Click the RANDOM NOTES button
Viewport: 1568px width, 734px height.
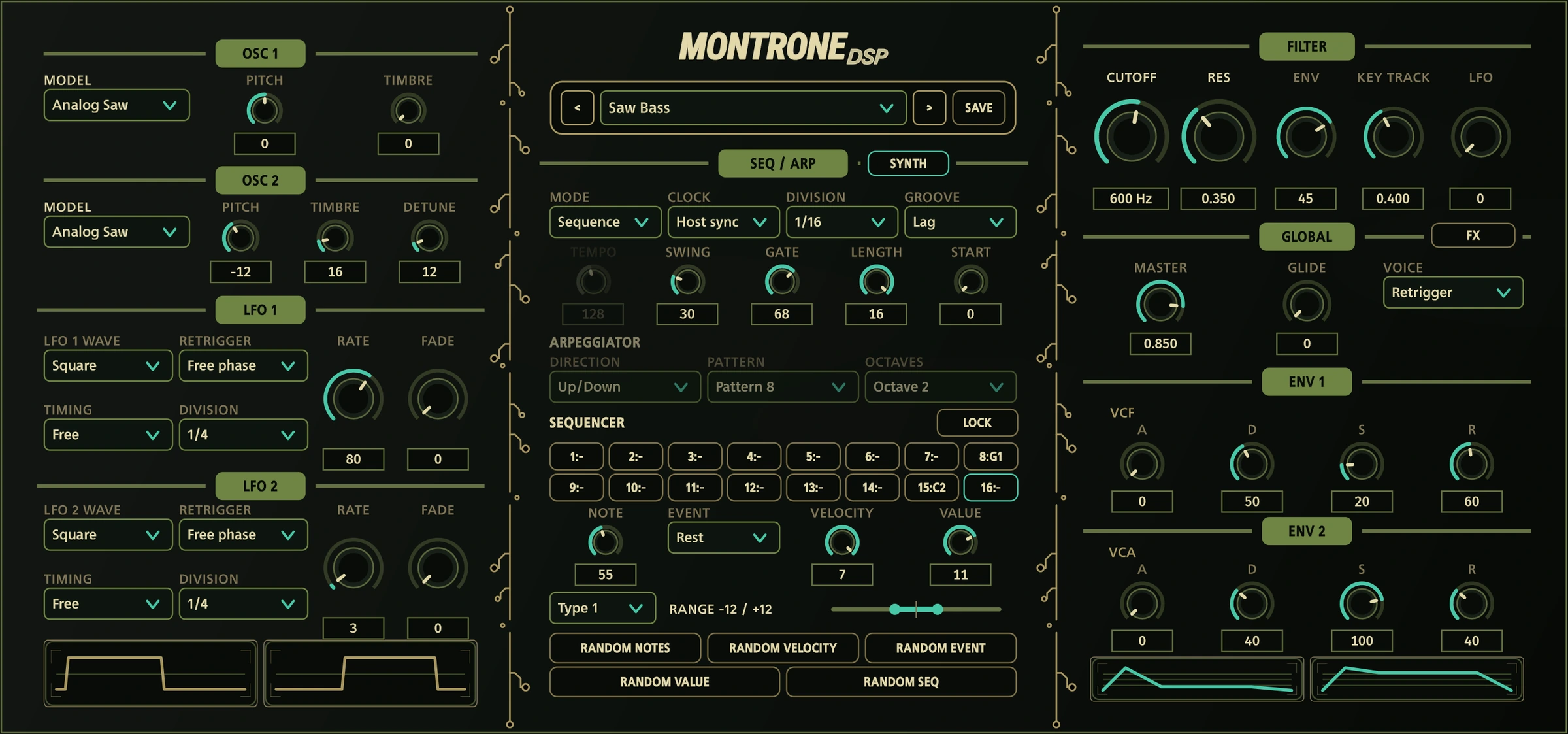pyautogui.click(x=625, y=648)
